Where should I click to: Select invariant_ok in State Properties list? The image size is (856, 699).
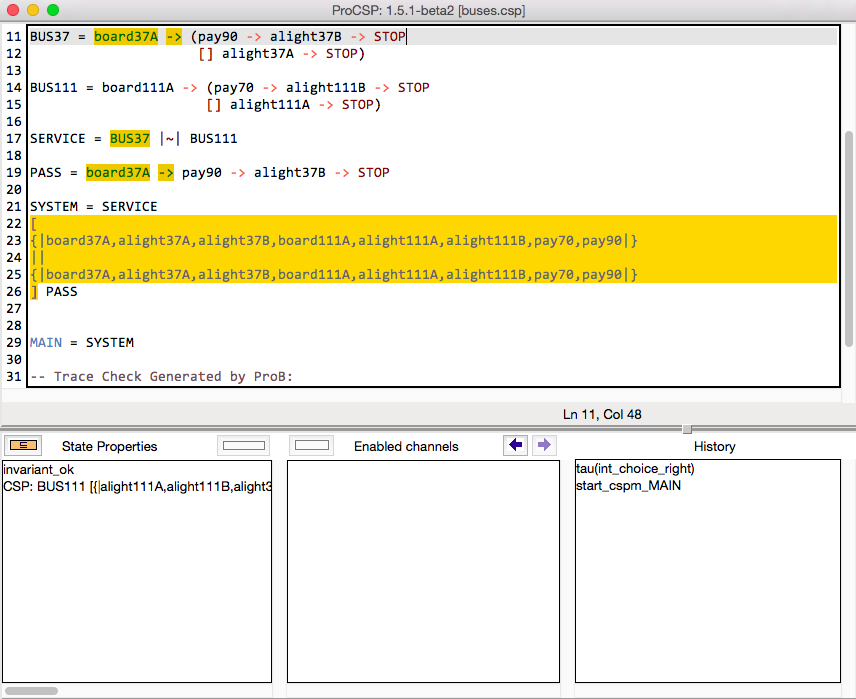point(38,469)
